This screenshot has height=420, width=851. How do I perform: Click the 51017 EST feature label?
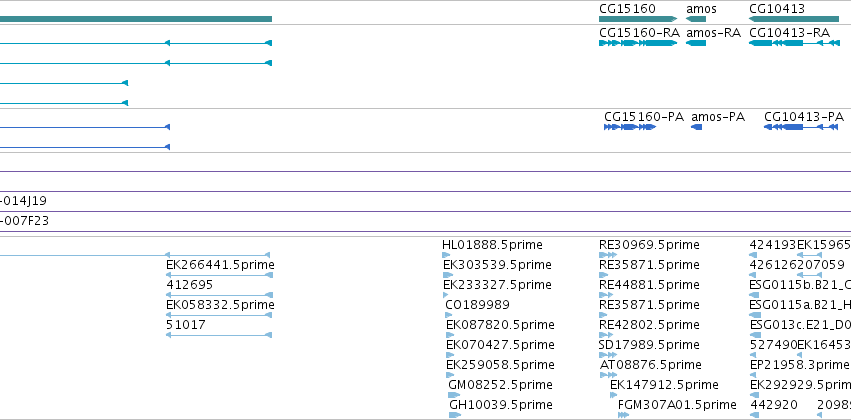pos(186,324)
